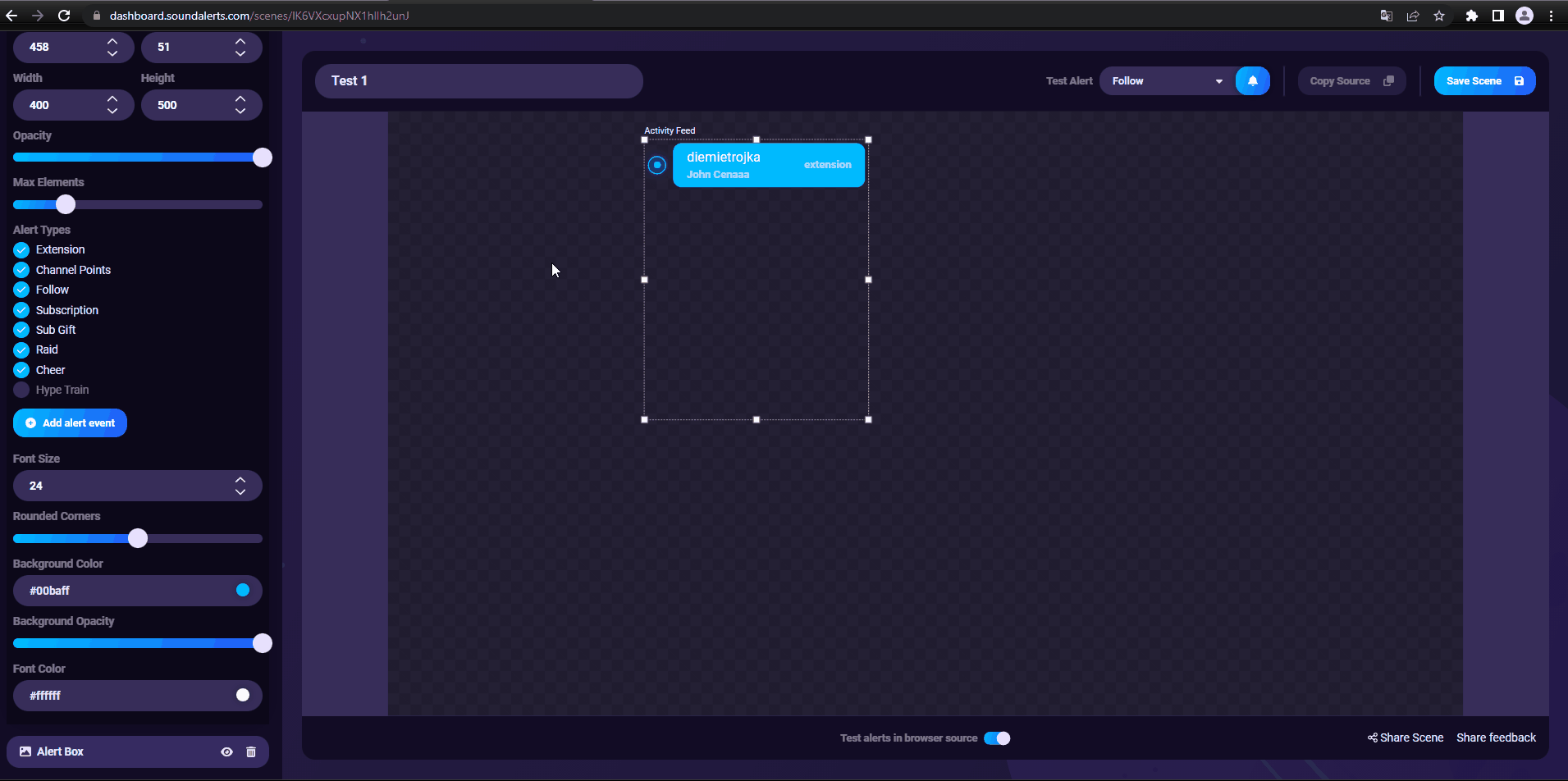Click the Max Elements slider handle

pyautogui.click(x=66, y=204)
